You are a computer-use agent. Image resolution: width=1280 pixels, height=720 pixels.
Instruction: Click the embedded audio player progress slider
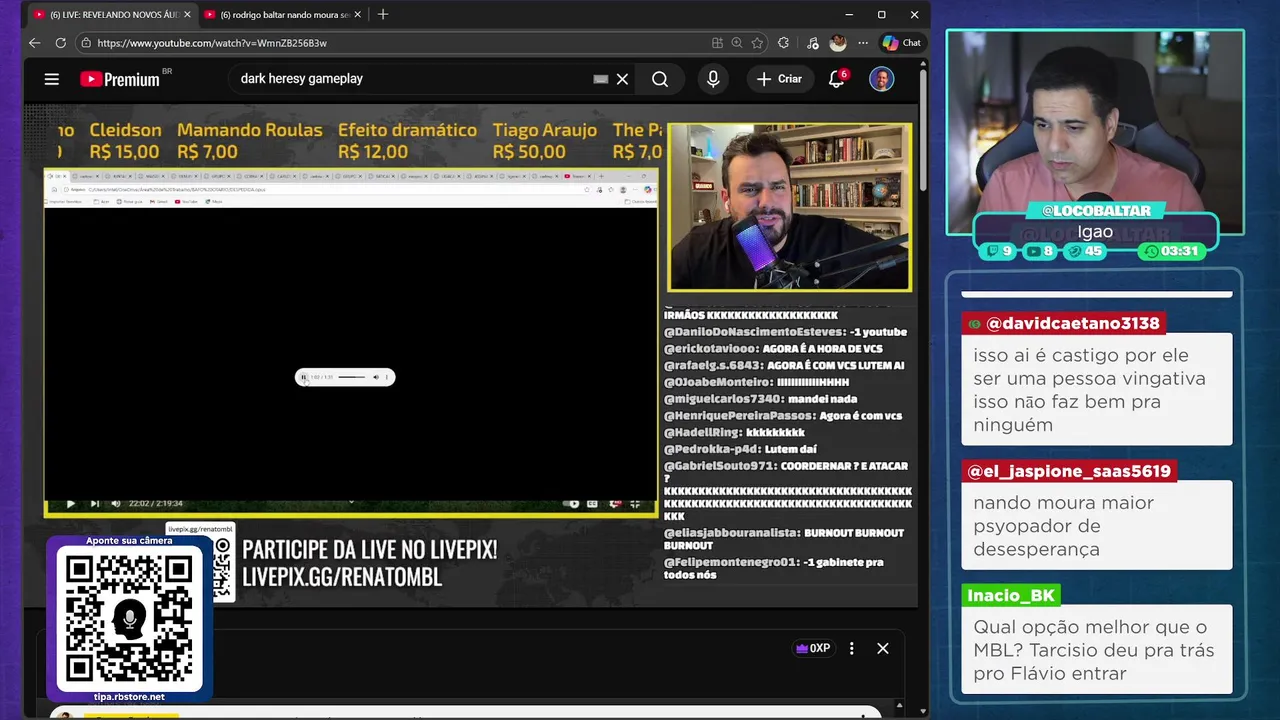pos(352,377)
